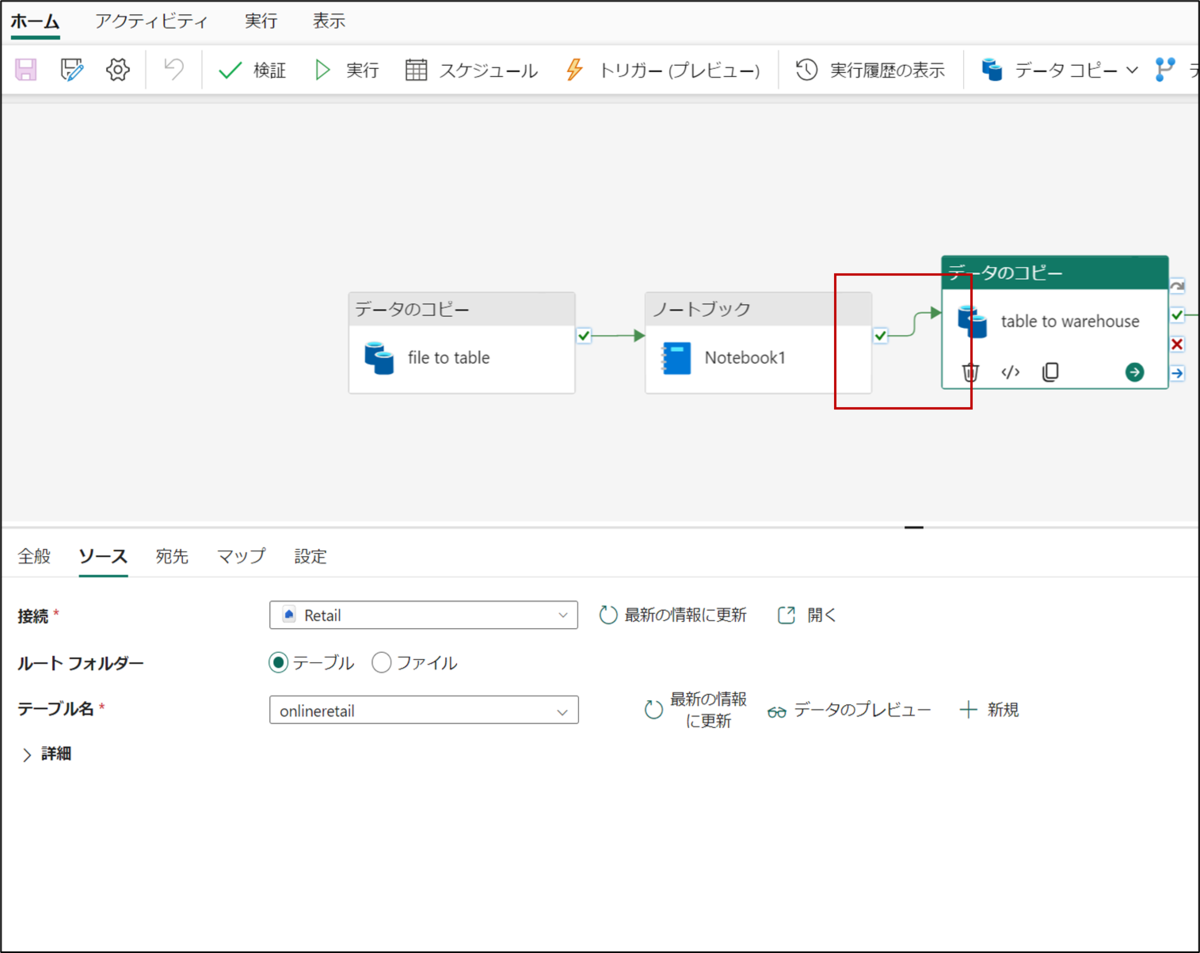The width and height of the screenshot is (1200, 953).
Task: Click success checkmark on file to table
Action: [584, 336]
